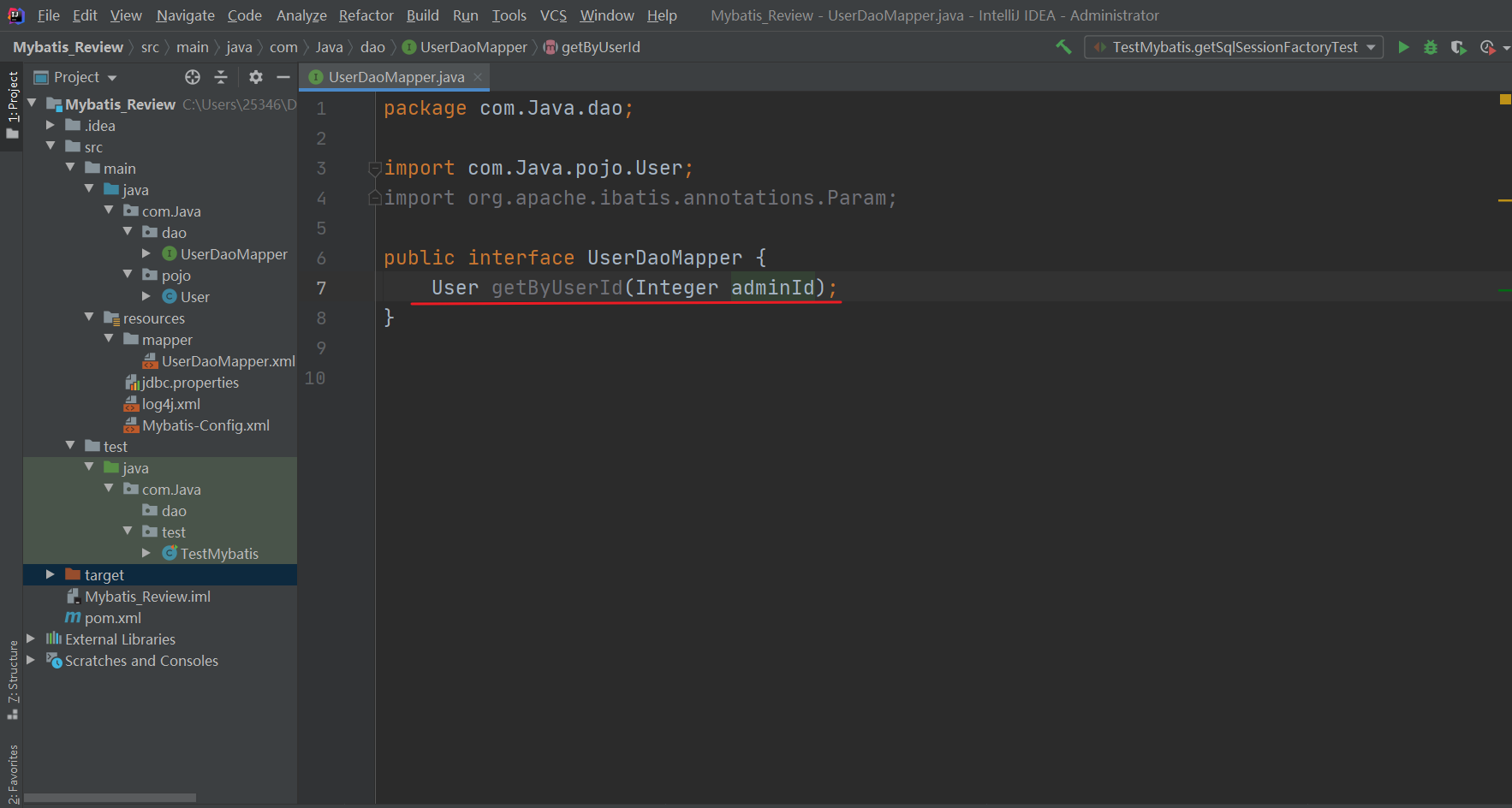Image resolution: width=1512 pixels, height=808 pixels.
Task: Hide the Project tool window
Action: [x=283, y=77]
